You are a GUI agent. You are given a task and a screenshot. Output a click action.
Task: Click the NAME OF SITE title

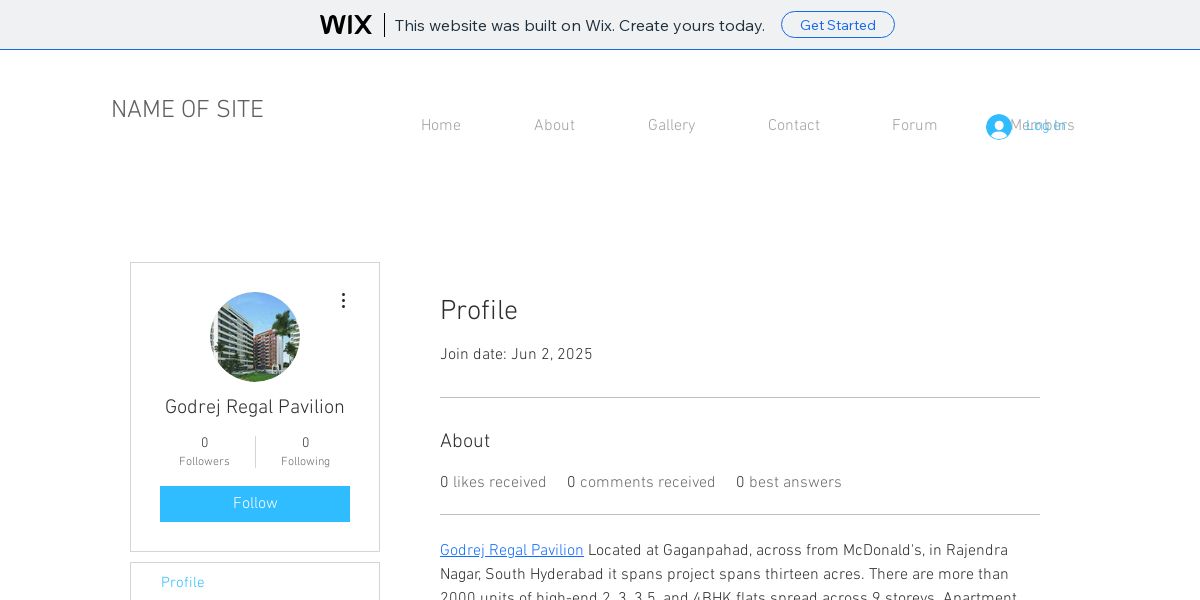click(187, 110)
